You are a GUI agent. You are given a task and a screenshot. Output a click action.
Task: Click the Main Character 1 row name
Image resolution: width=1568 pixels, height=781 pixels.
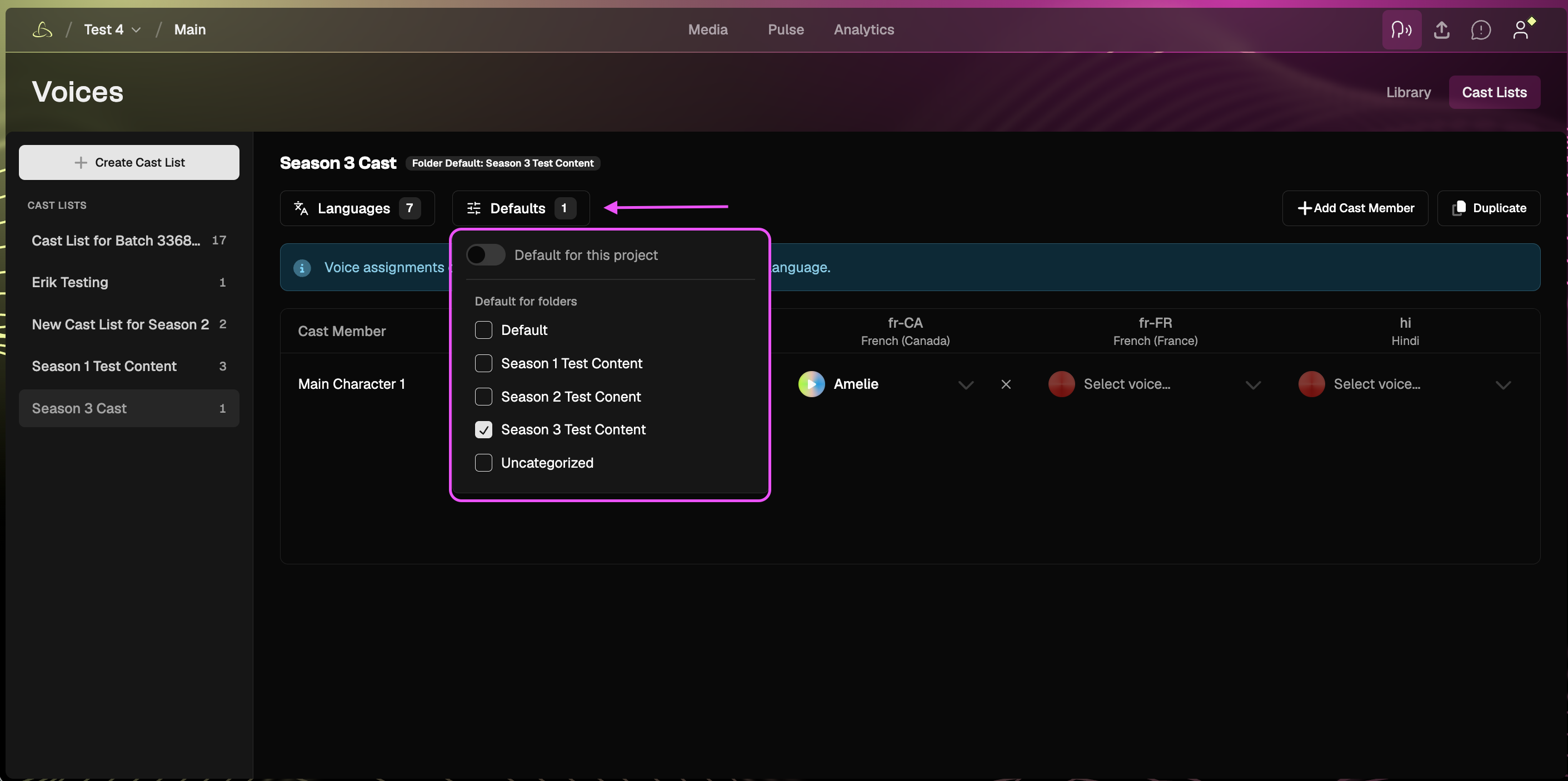(351, 384)
